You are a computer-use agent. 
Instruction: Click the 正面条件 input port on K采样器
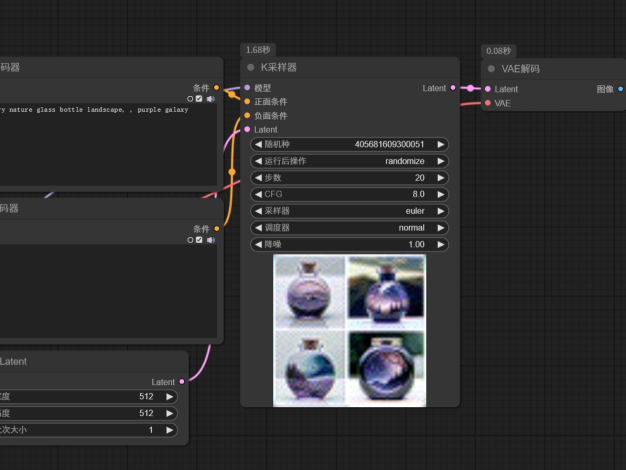coord(247,101)
